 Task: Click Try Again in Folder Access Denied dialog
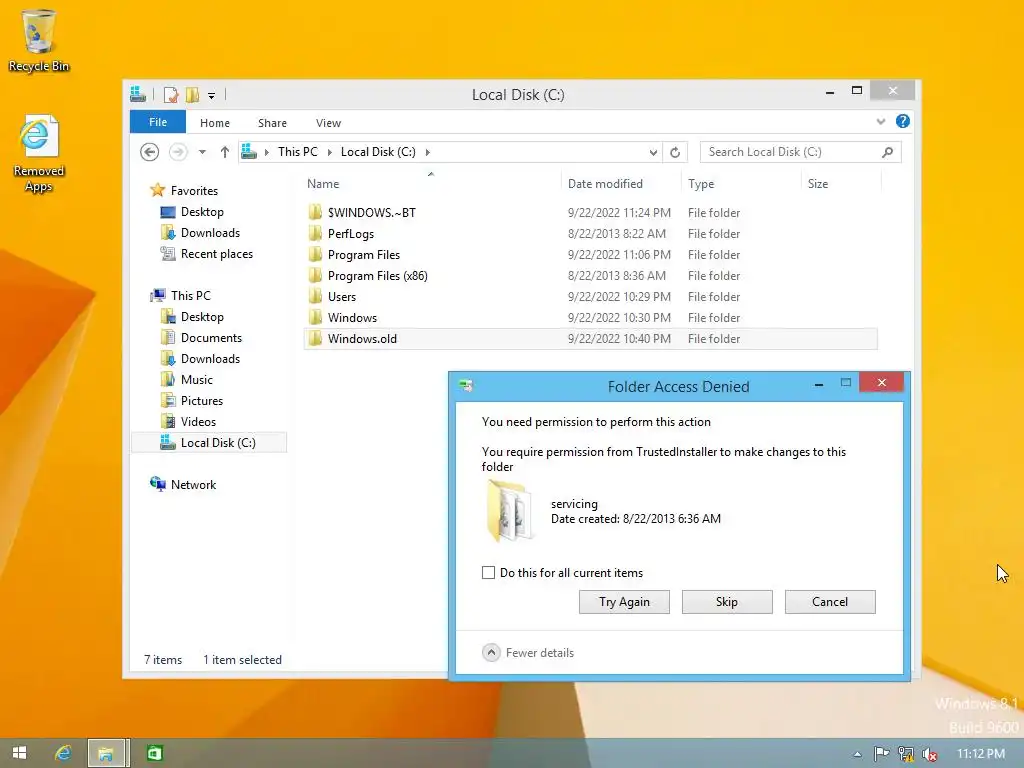pos(624,601)
